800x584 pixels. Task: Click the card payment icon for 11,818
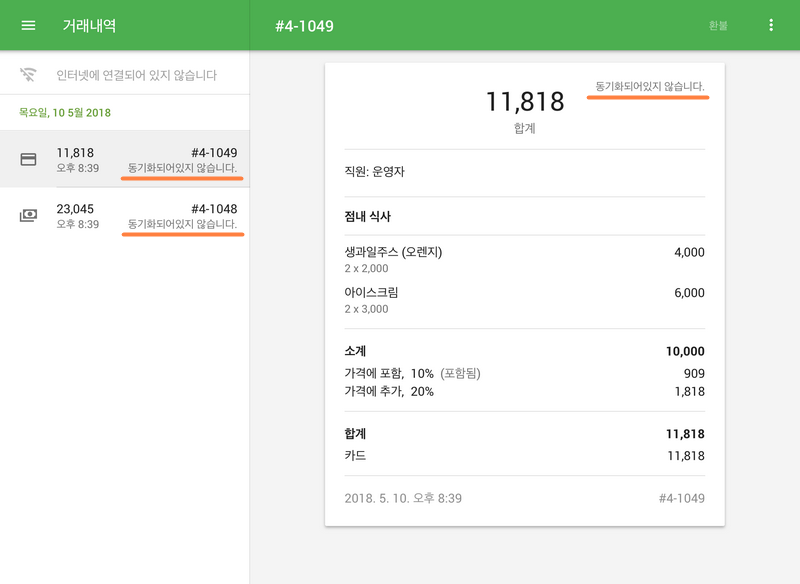(x=28, y=160)
